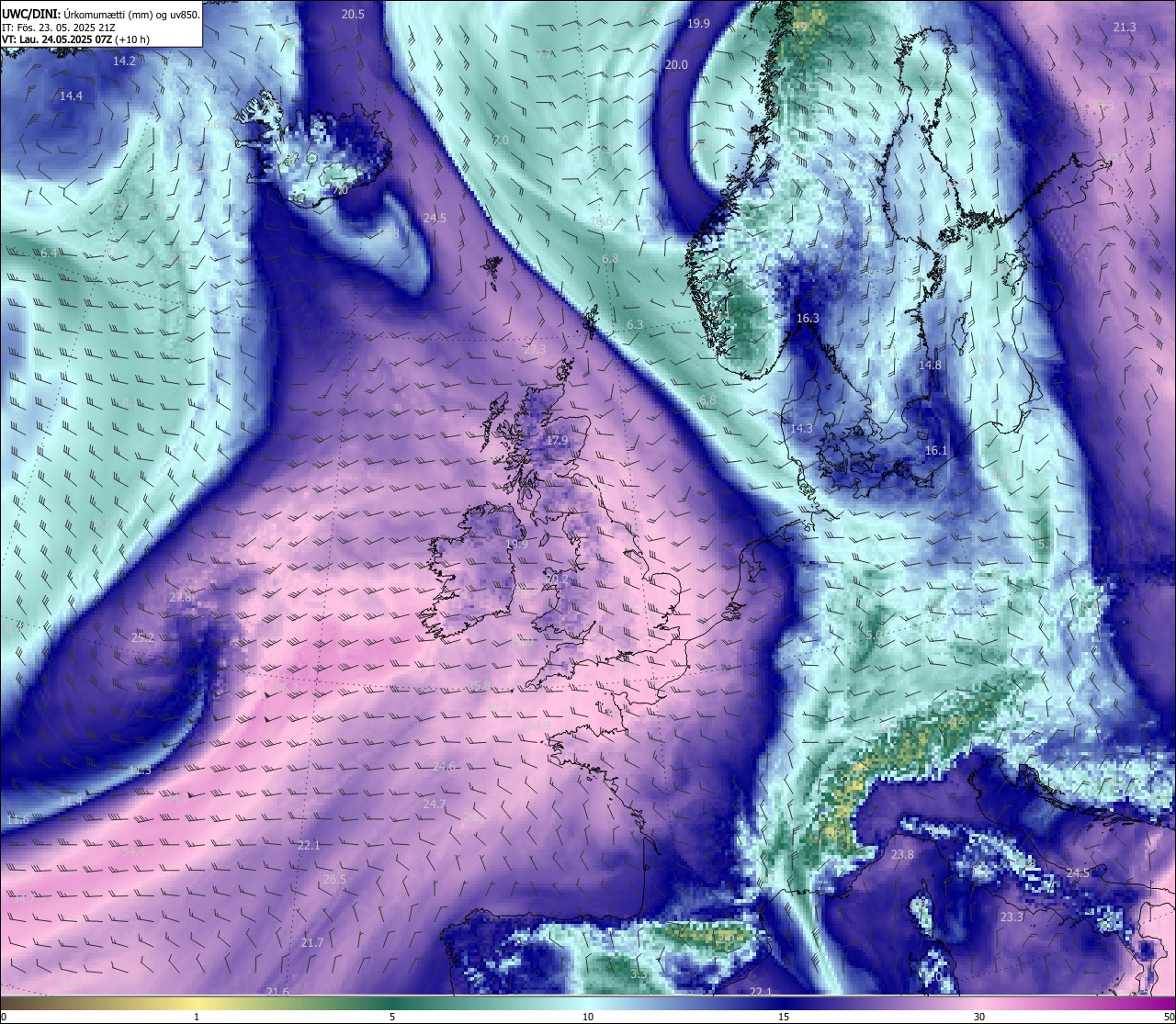
Task: Click the 5 tick on the color scale
Action: coord(392,1017)
